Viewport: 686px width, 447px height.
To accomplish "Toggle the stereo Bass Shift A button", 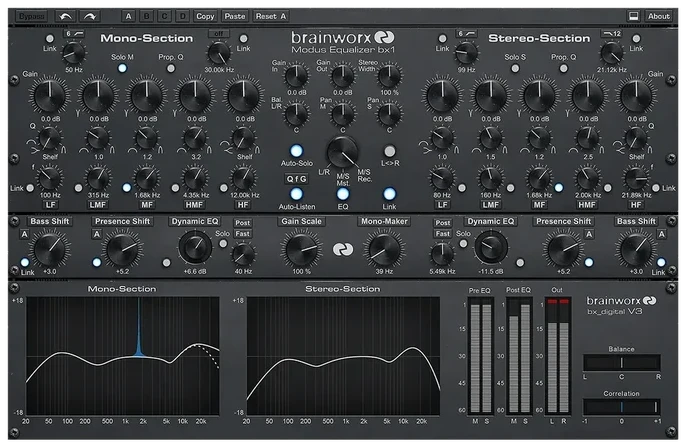I will point(662,234).
